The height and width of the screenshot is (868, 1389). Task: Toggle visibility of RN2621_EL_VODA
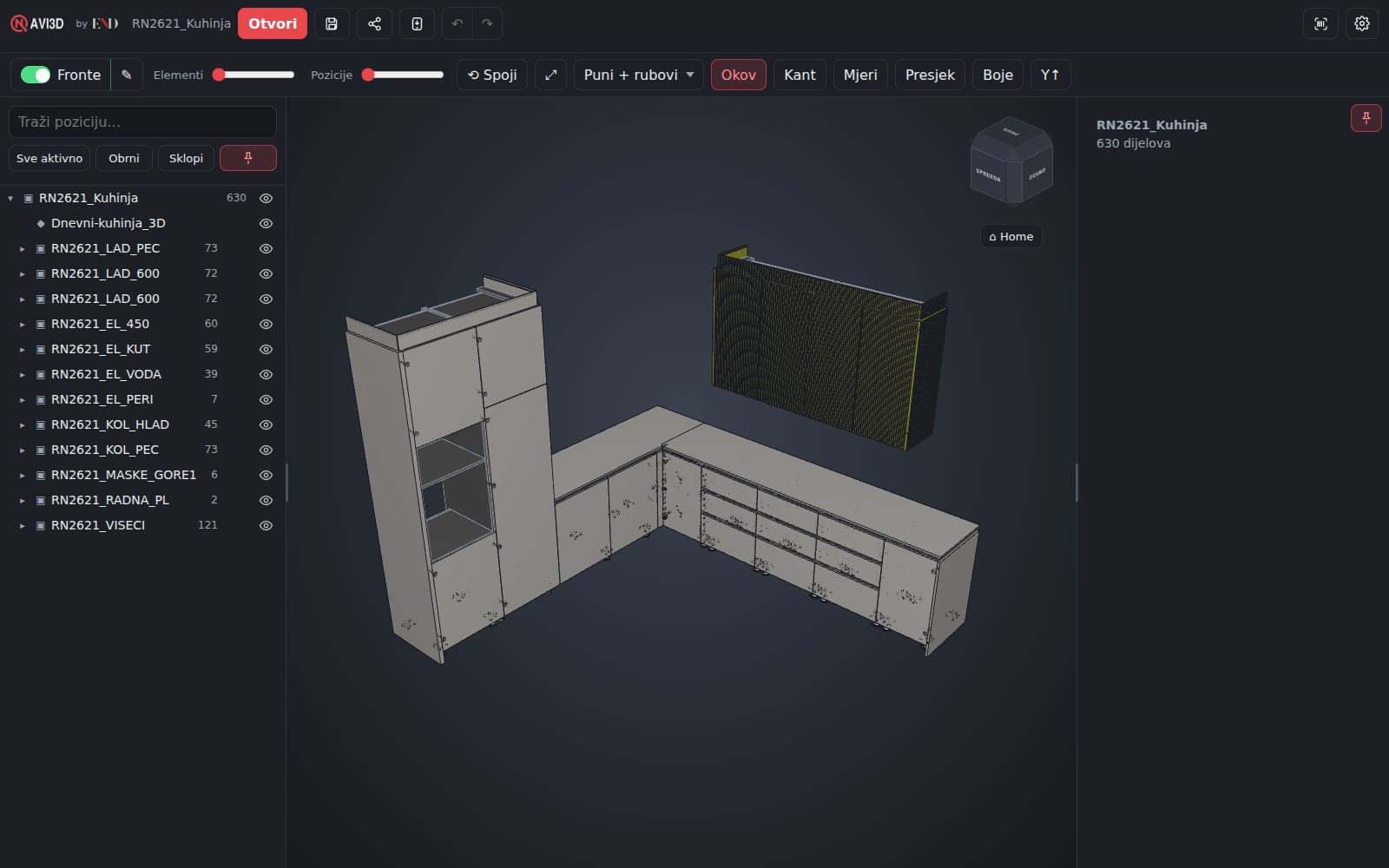[267, 374]
